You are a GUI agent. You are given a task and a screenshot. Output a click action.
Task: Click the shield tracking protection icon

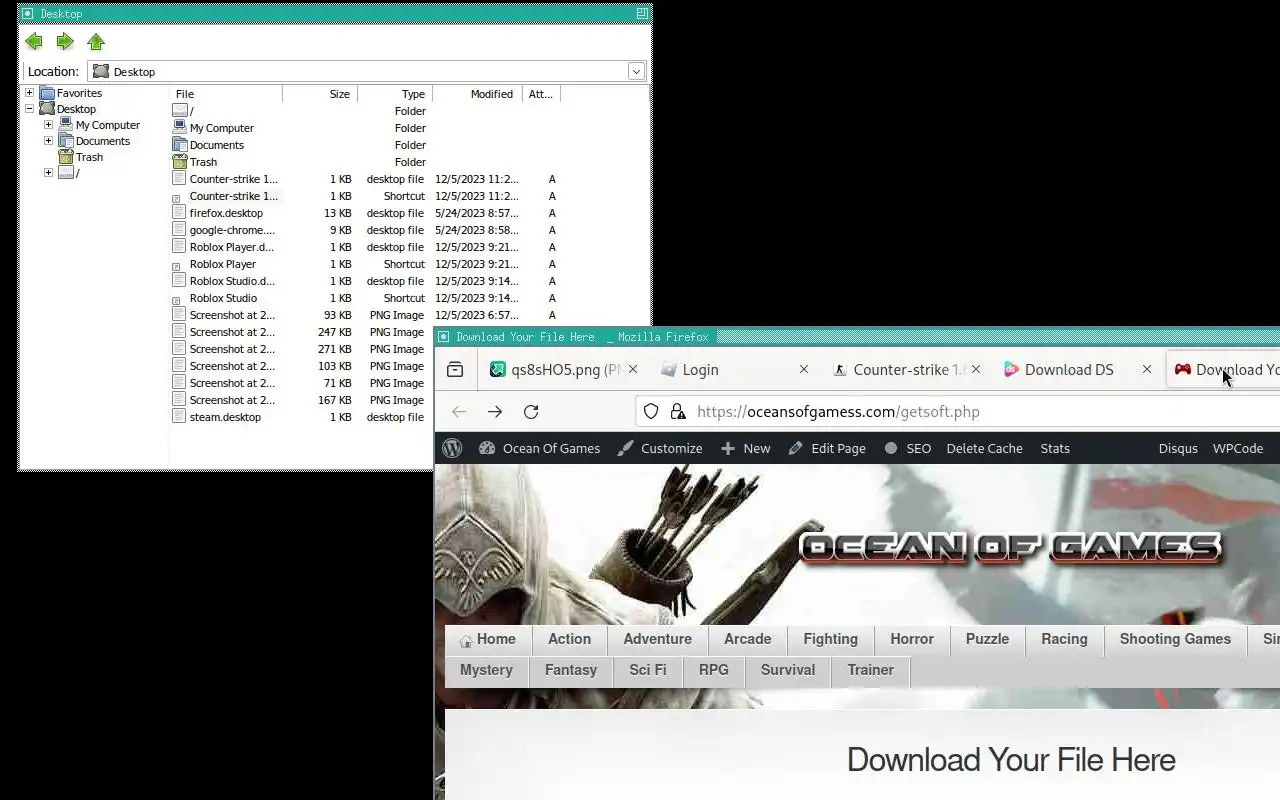(x=651, y=411)
